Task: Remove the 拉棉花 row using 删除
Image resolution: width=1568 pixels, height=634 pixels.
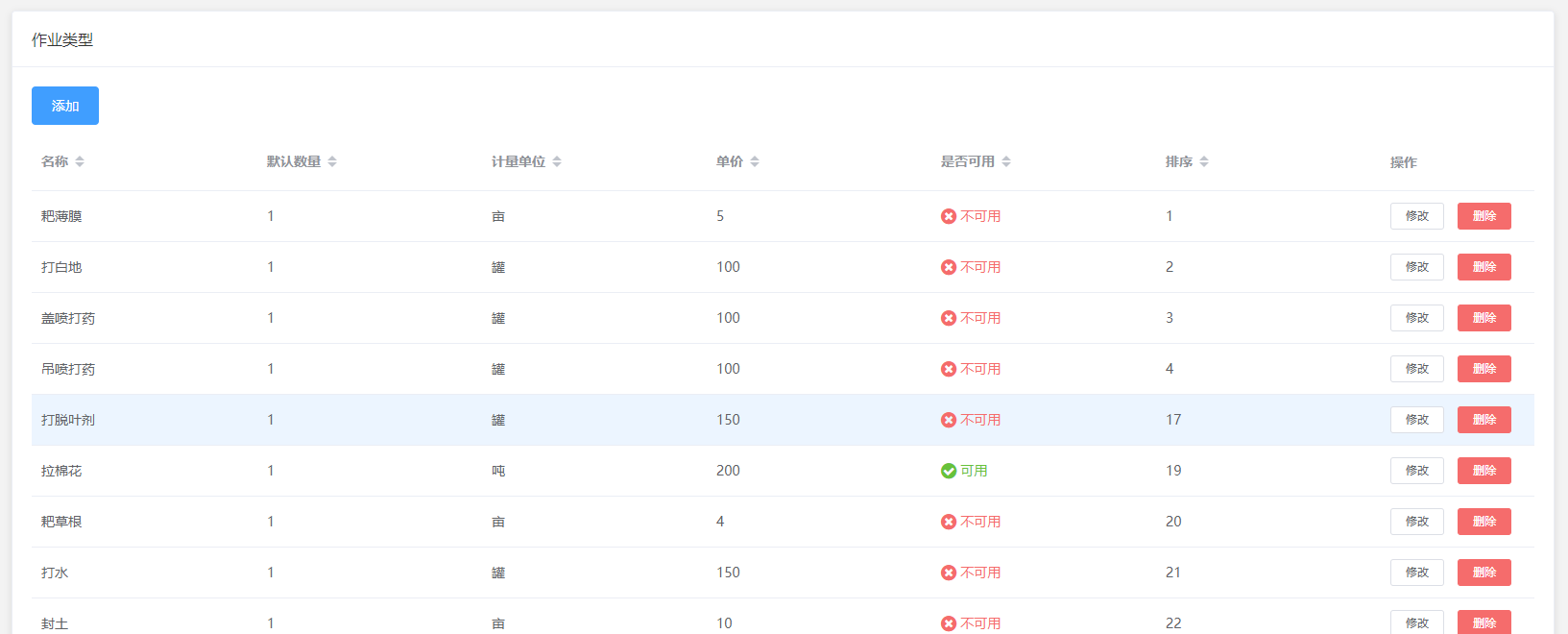Action: tap(1484, 471)
